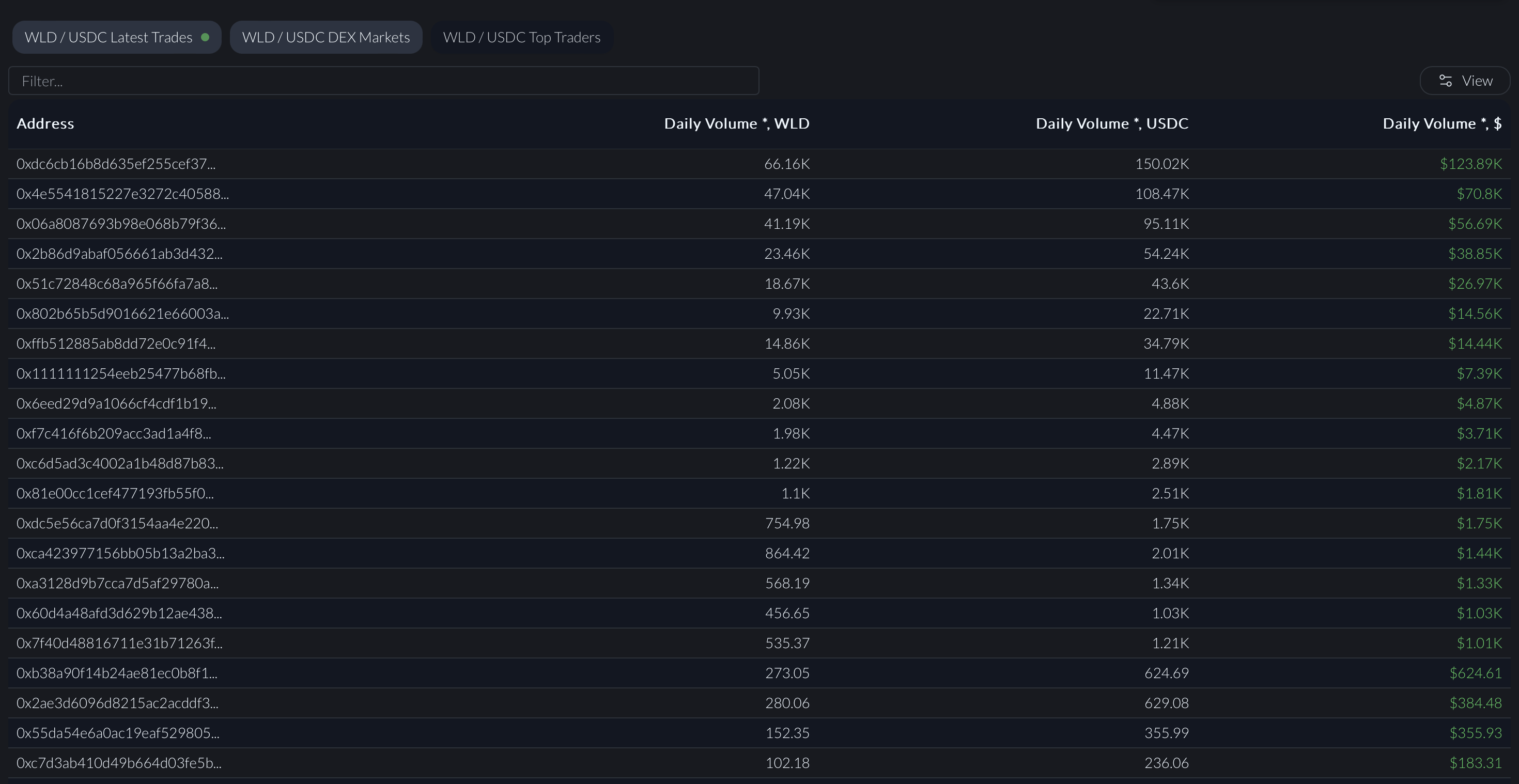Click the 754.98 WLD volume cell
This screenshot has height=784, width=1519.
(787, 524)
